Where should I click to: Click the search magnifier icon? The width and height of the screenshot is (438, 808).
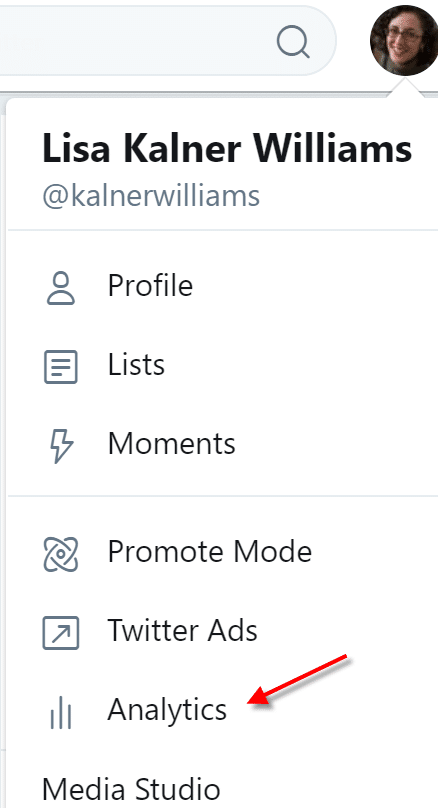(293, 41)
